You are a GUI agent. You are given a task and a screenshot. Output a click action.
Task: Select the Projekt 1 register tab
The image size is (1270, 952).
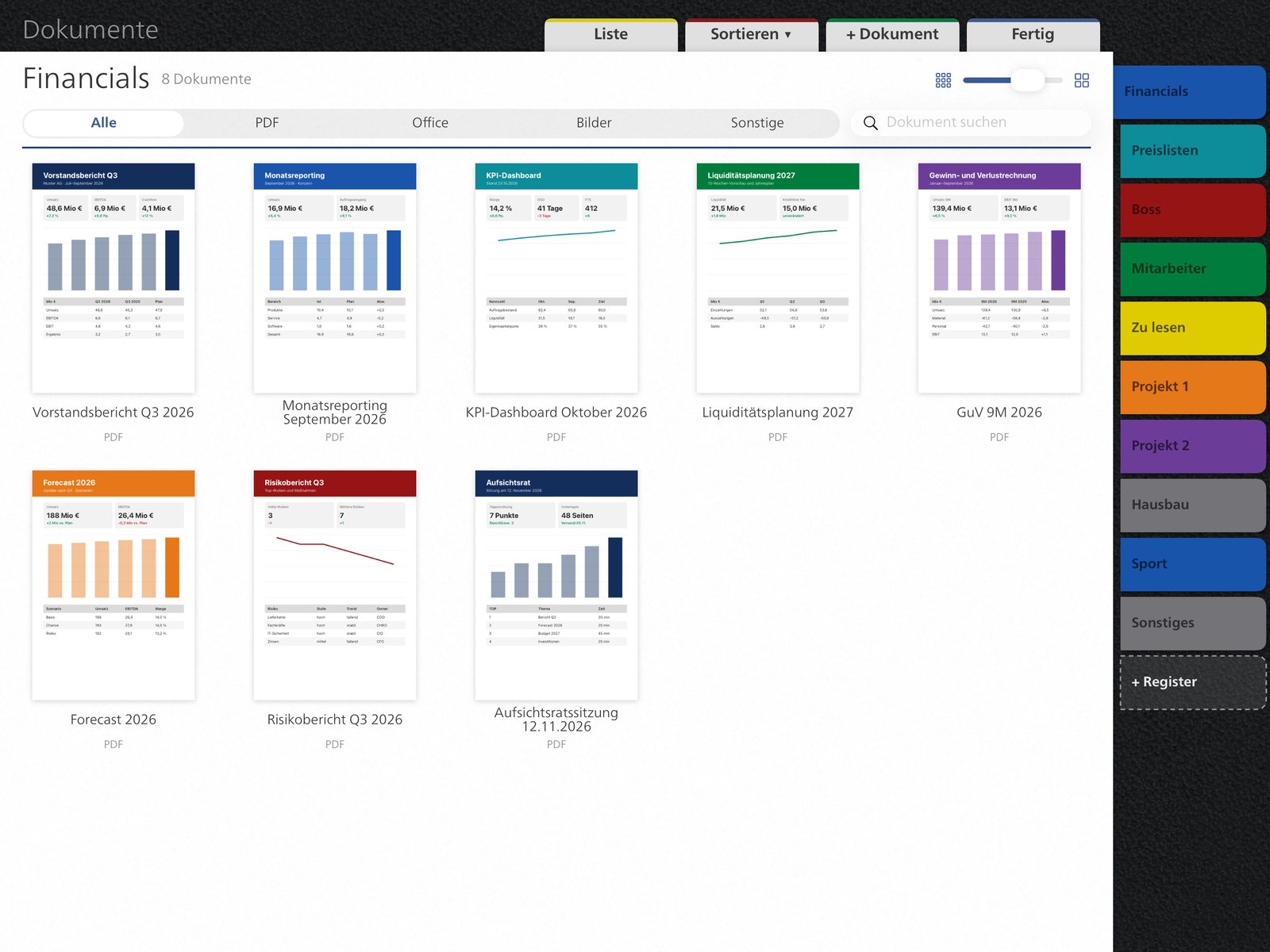1193,387
